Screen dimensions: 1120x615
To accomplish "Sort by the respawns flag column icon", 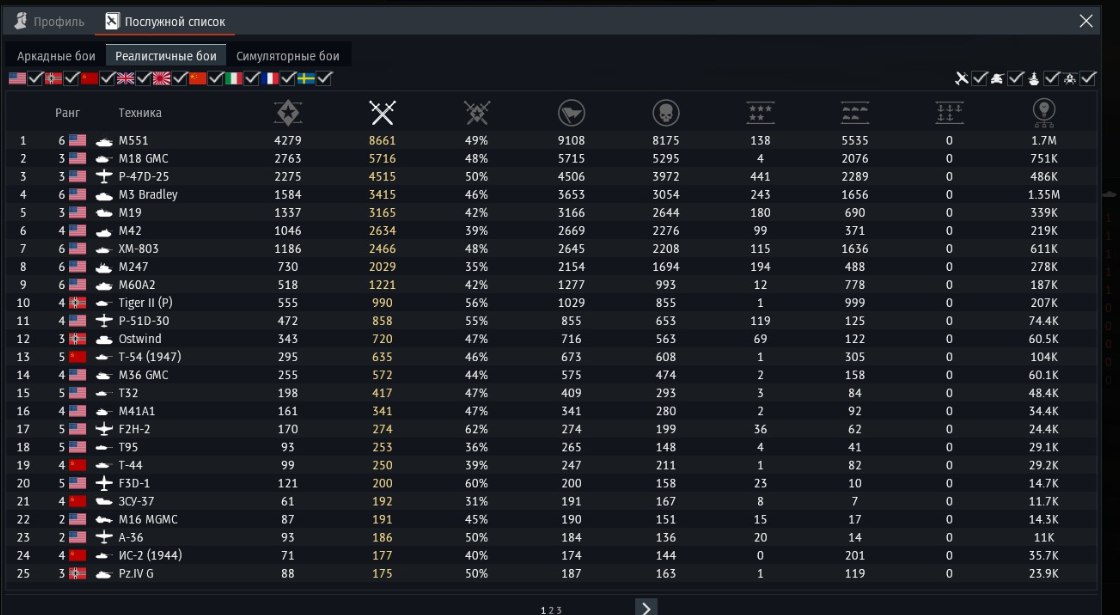I will 571,112.
